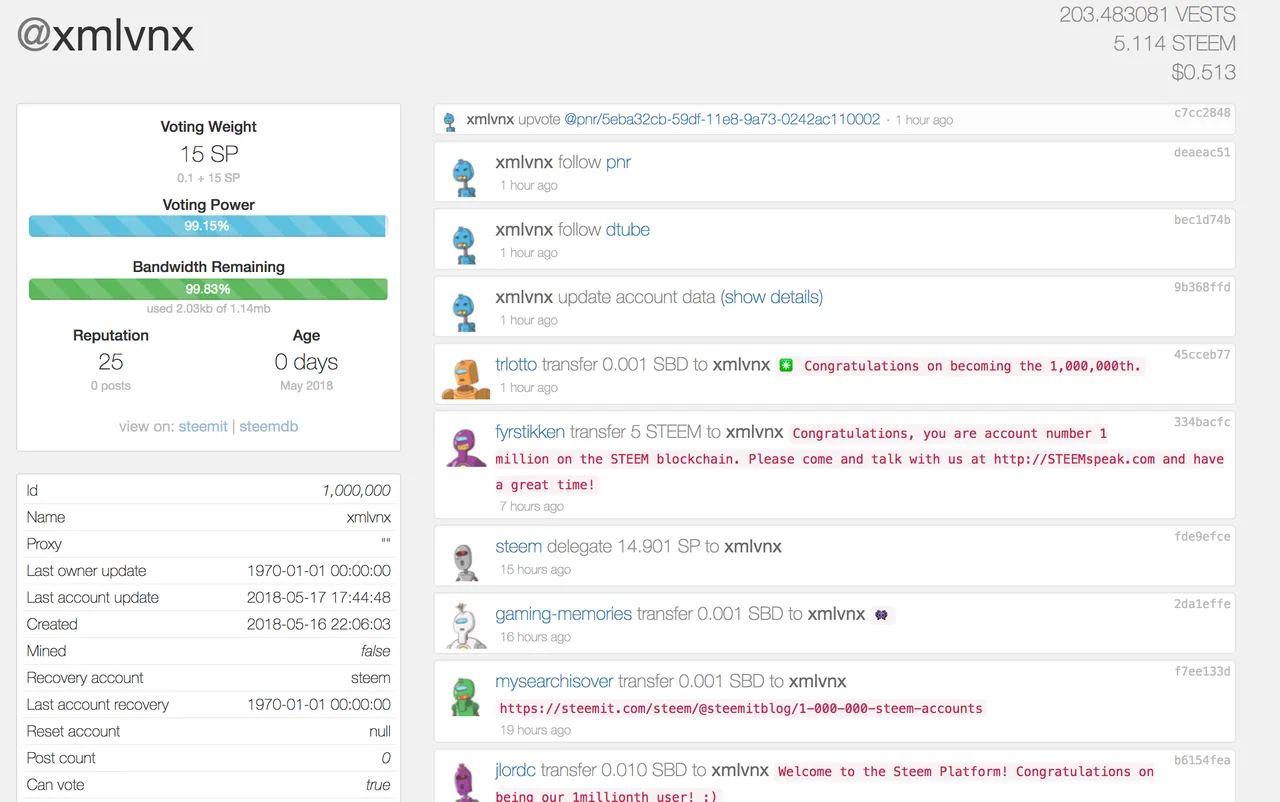Image resolution: width=1280 pixels, height=802 pixels.
Task: Click the steem account gray robot avatar
Action: tap(464, 561)
